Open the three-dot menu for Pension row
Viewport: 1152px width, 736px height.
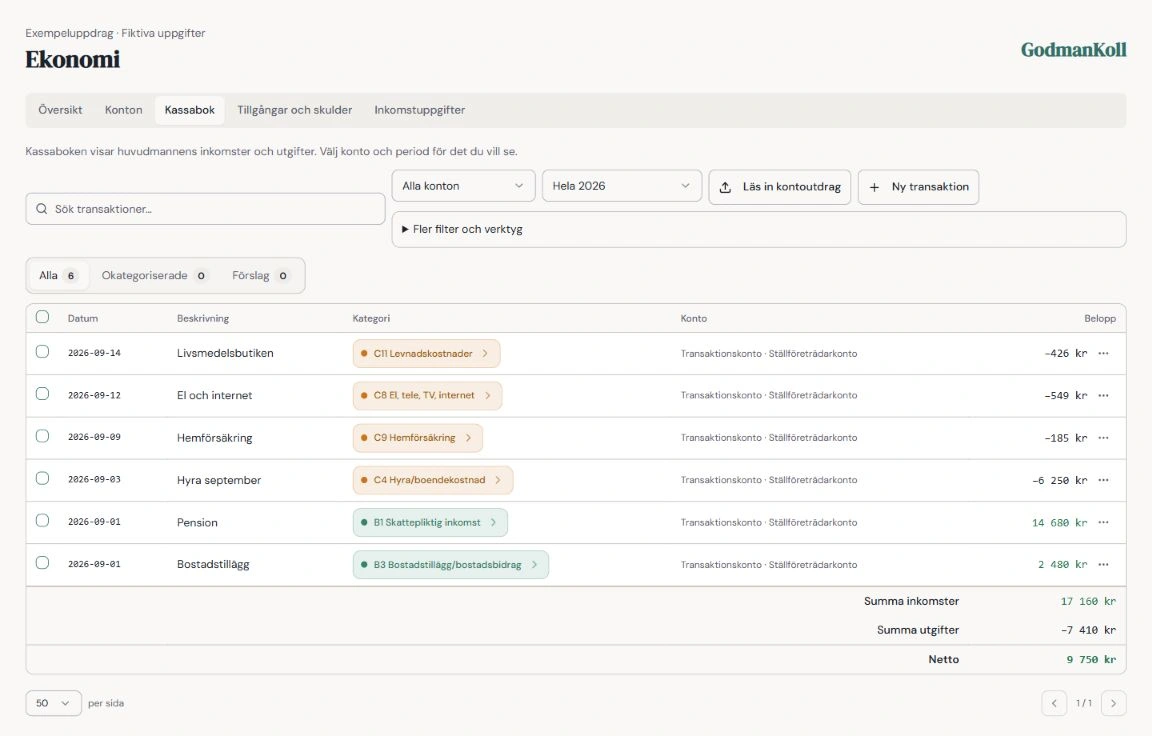1103,522
